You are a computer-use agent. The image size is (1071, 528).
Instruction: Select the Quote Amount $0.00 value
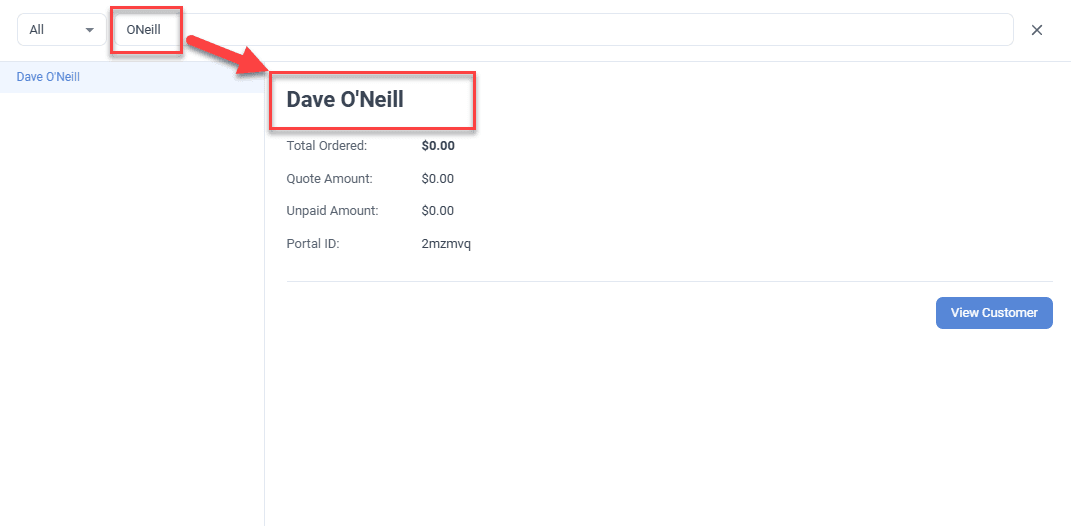tap(438, 179)
